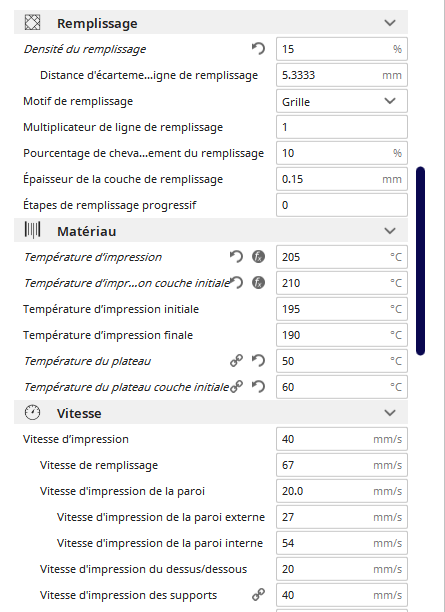Click link icon beside Température du plateau
Screen dimensions: 445x612
point(236,361)
